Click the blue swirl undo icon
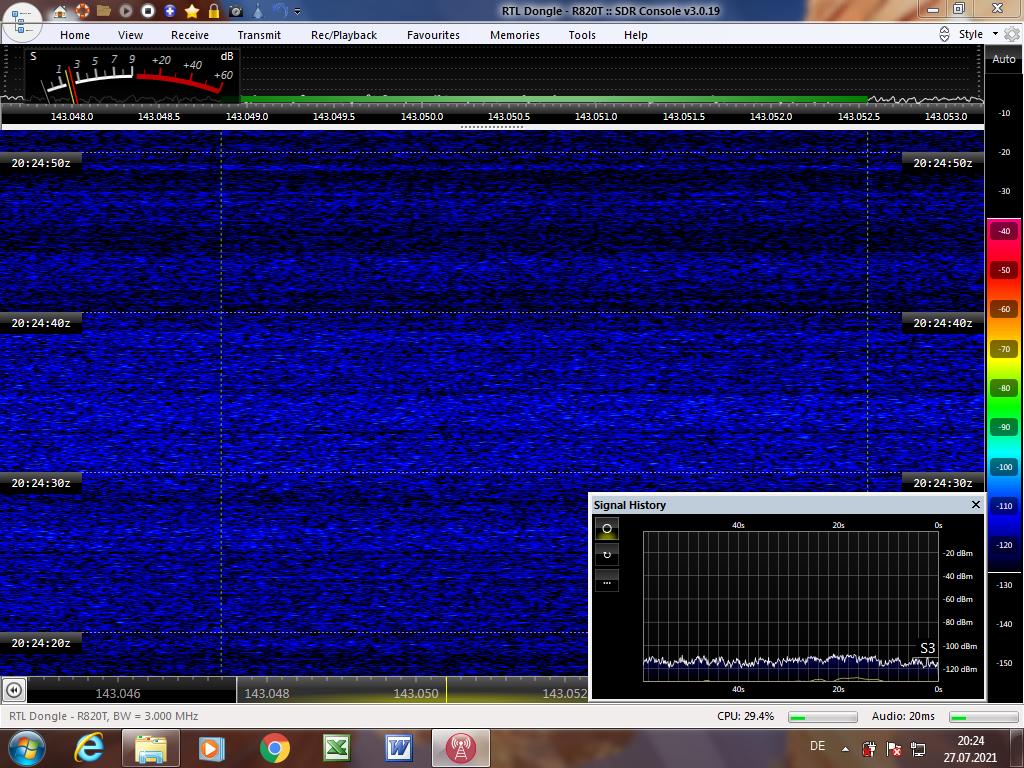Screen dimensions: 1024x768 click(x=280, y=11)
